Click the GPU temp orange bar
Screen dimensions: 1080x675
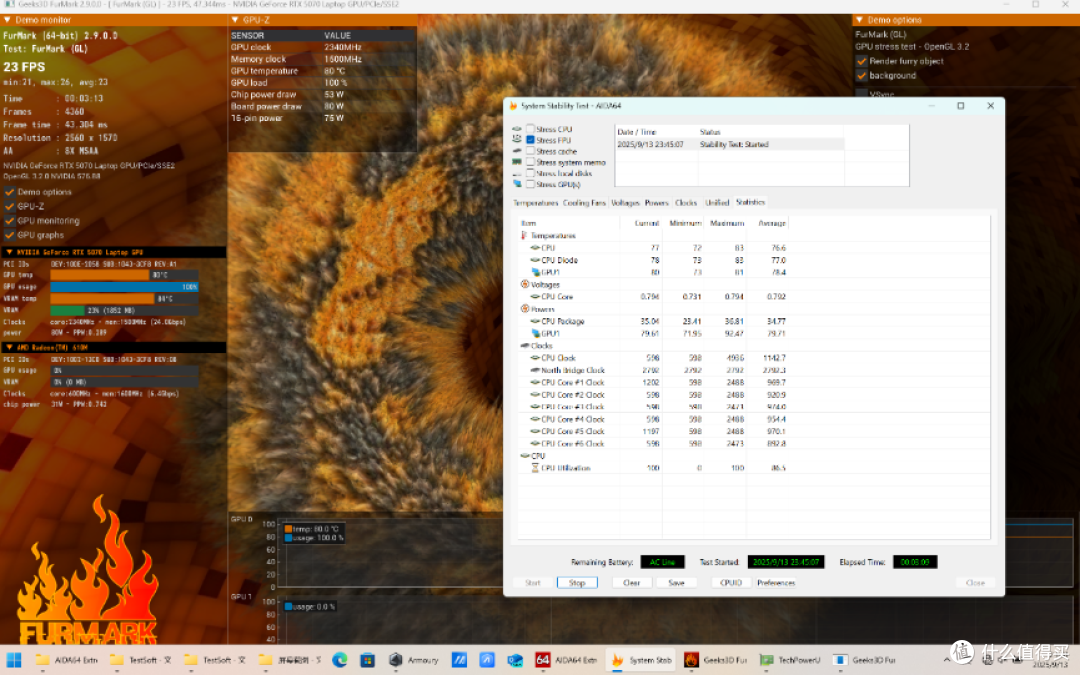100,275
